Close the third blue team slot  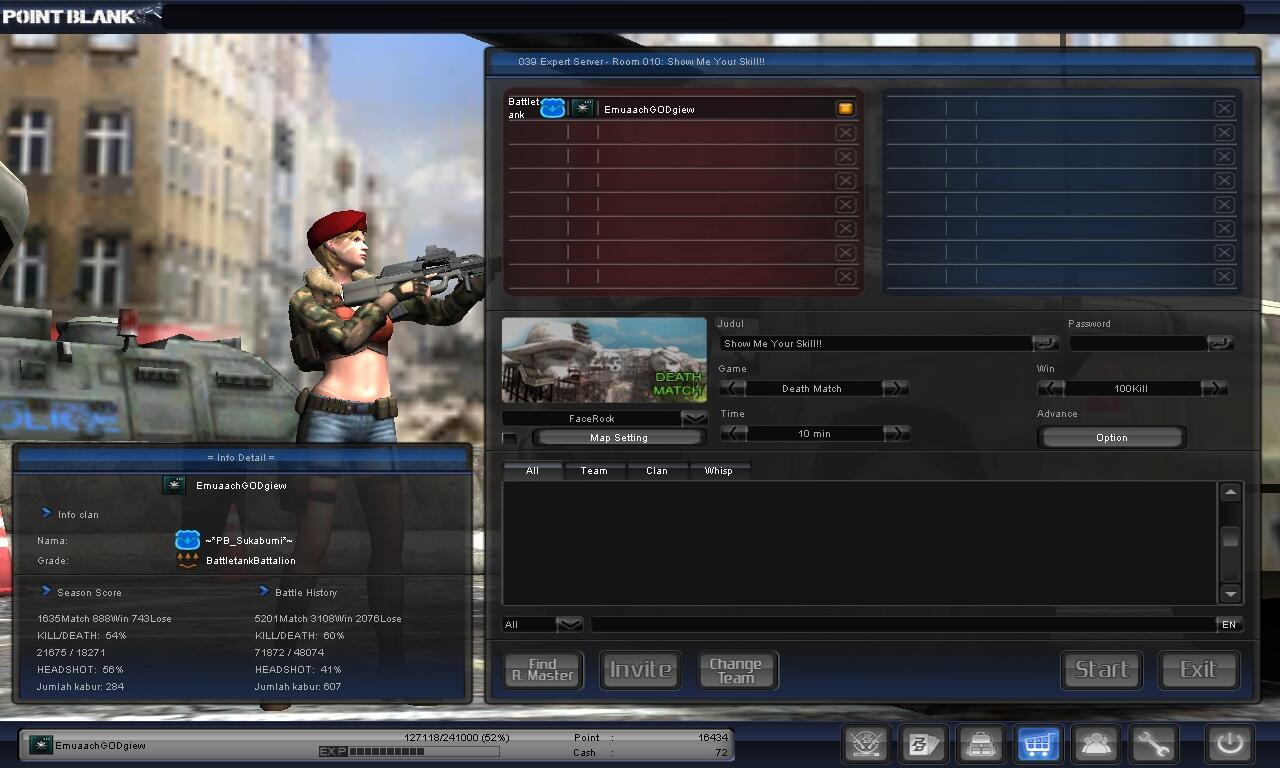[x=1224, y=157]
